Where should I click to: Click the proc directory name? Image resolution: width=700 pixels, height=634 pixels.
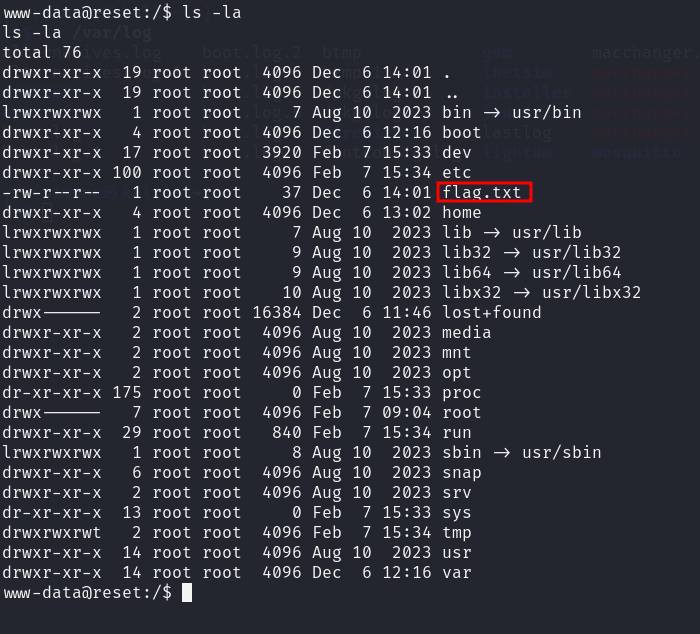461,392
